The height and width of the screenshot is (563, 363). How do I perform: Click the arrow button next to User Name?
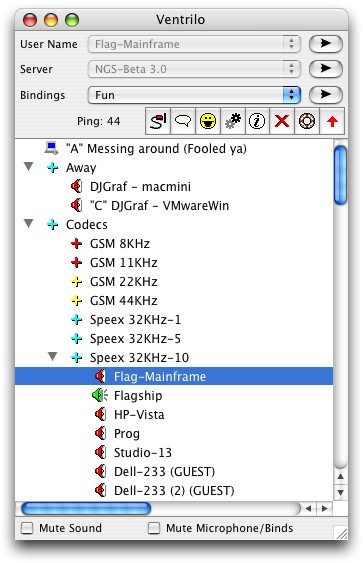[x=326, y=44]
